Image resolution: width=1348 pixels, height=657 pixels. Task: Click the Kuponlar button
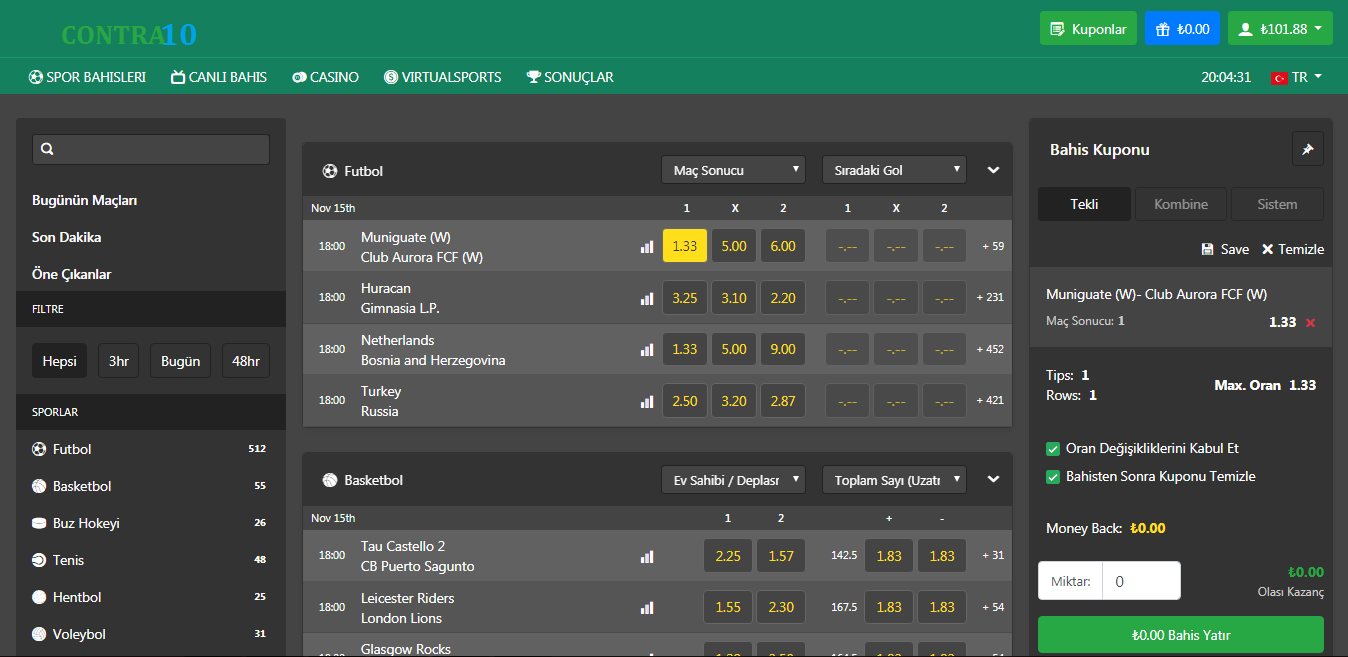(1087, 29)
